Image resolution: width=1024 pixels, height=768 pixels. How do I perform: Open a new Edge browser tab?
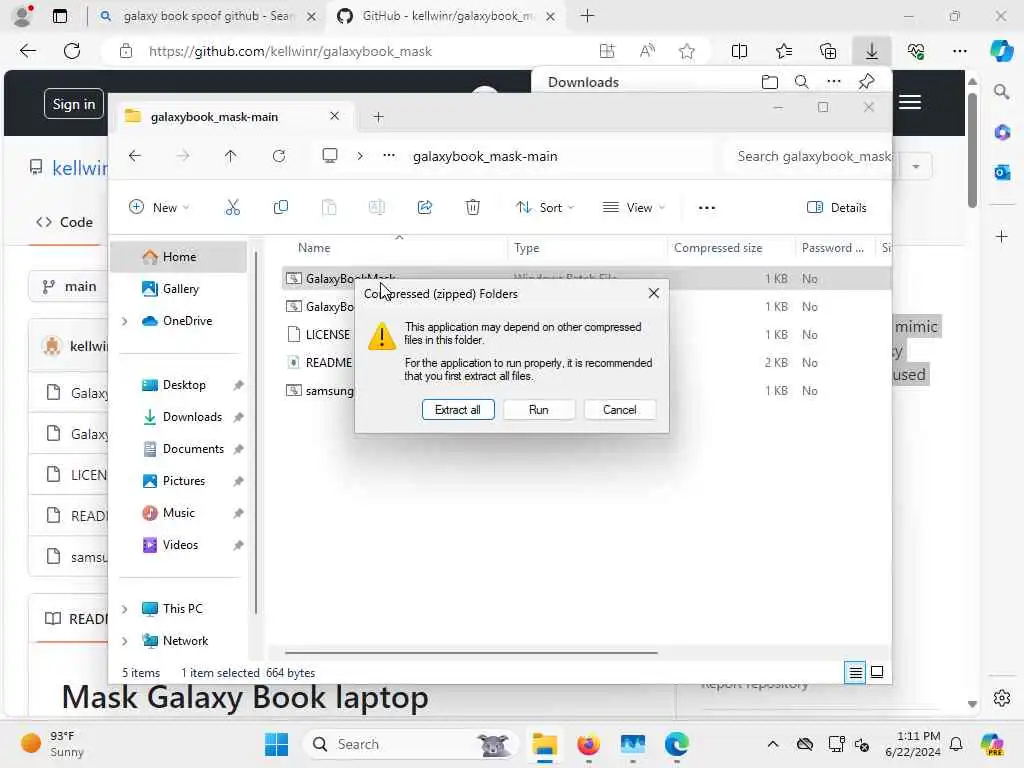coord(587,16)
